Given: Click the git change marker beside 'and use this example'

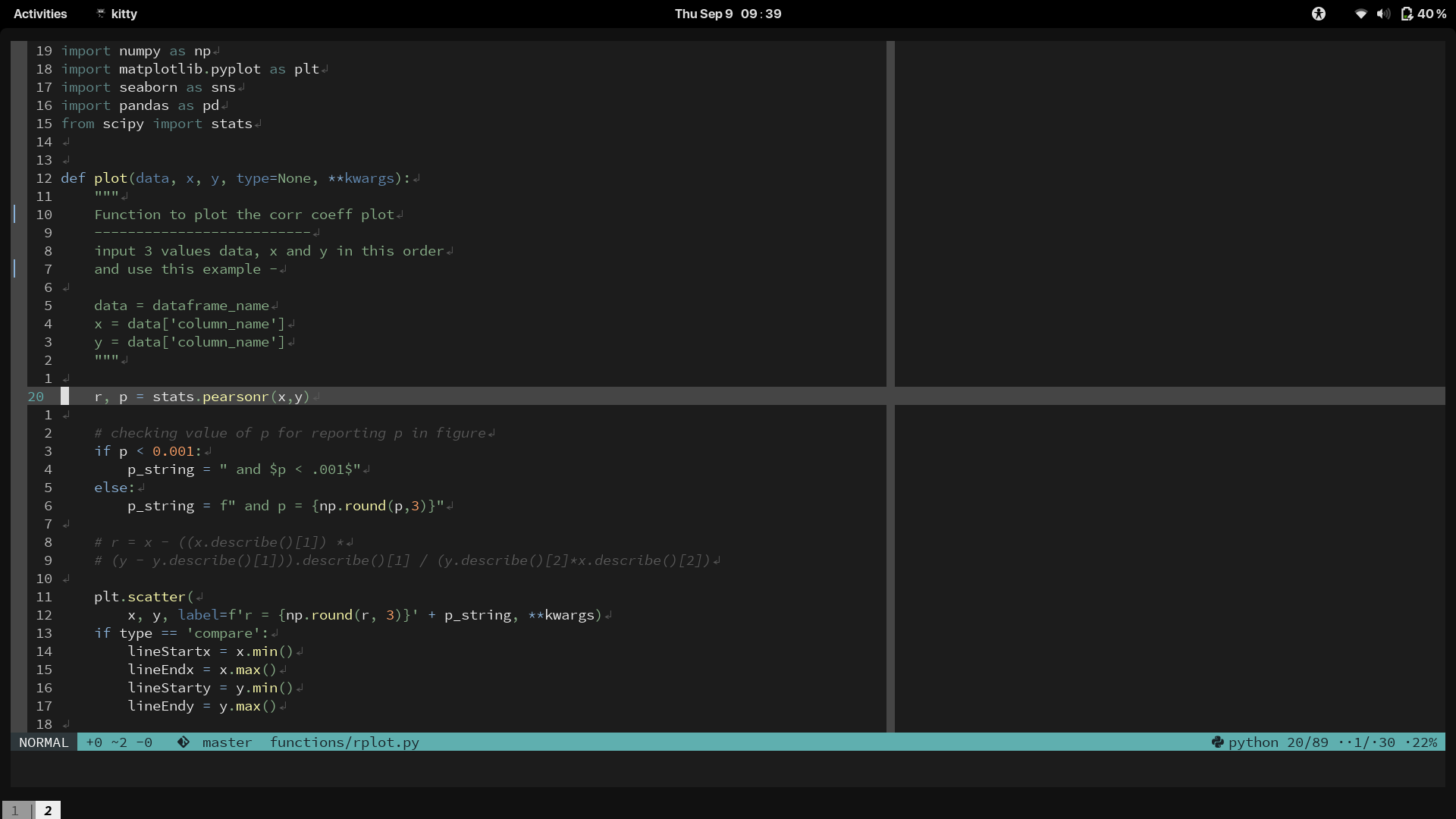Looking at the screenshot, I should click(x=14, y=269).
